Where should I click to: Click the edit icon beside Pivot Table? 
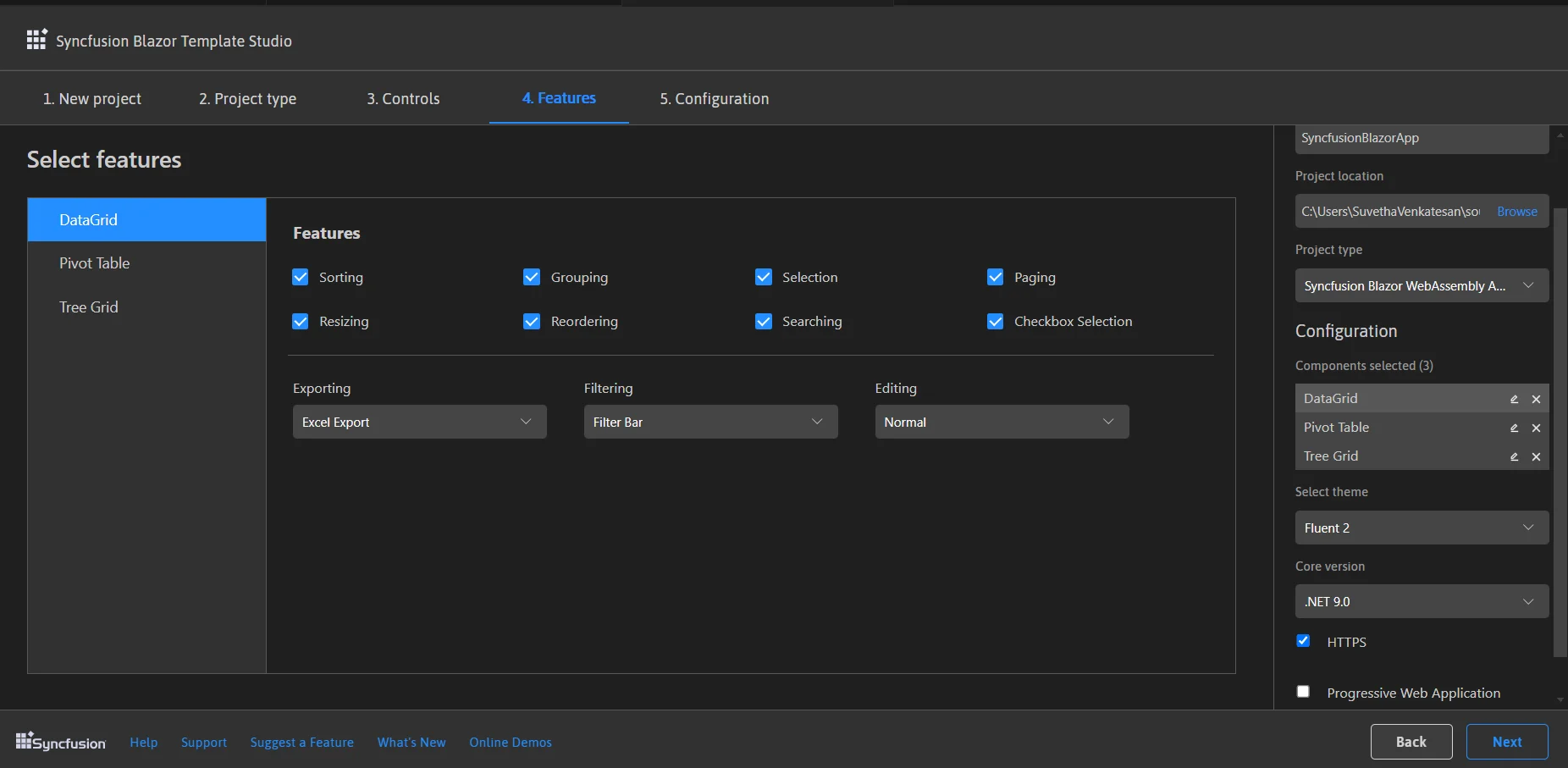click(1514, 428)
